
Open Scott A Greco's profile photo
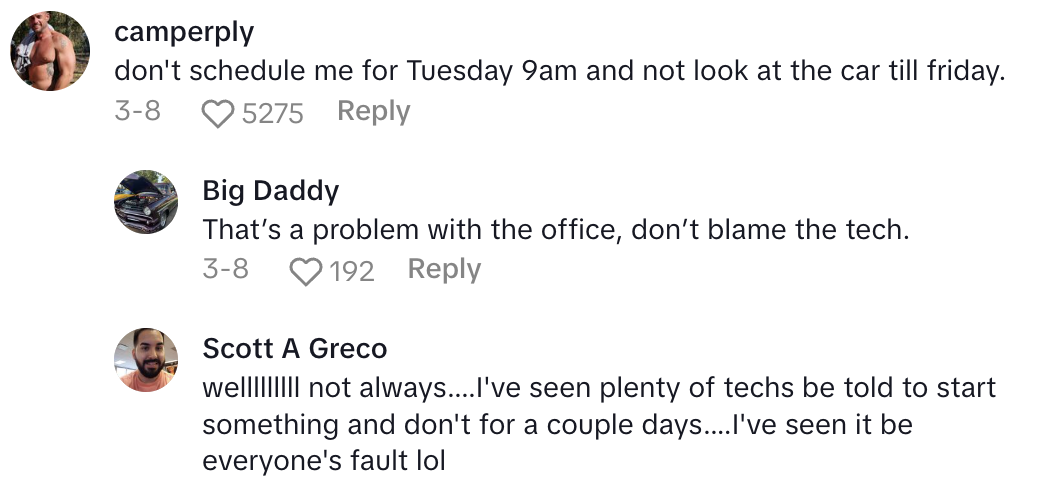pyautogui.click(x=147, y=360)
